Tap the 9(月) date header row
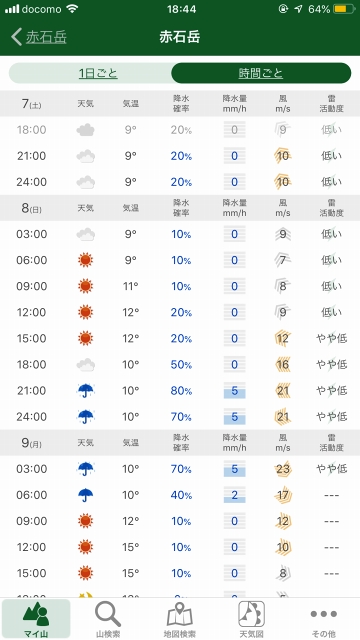360x640 pixels. pos(180,443)
